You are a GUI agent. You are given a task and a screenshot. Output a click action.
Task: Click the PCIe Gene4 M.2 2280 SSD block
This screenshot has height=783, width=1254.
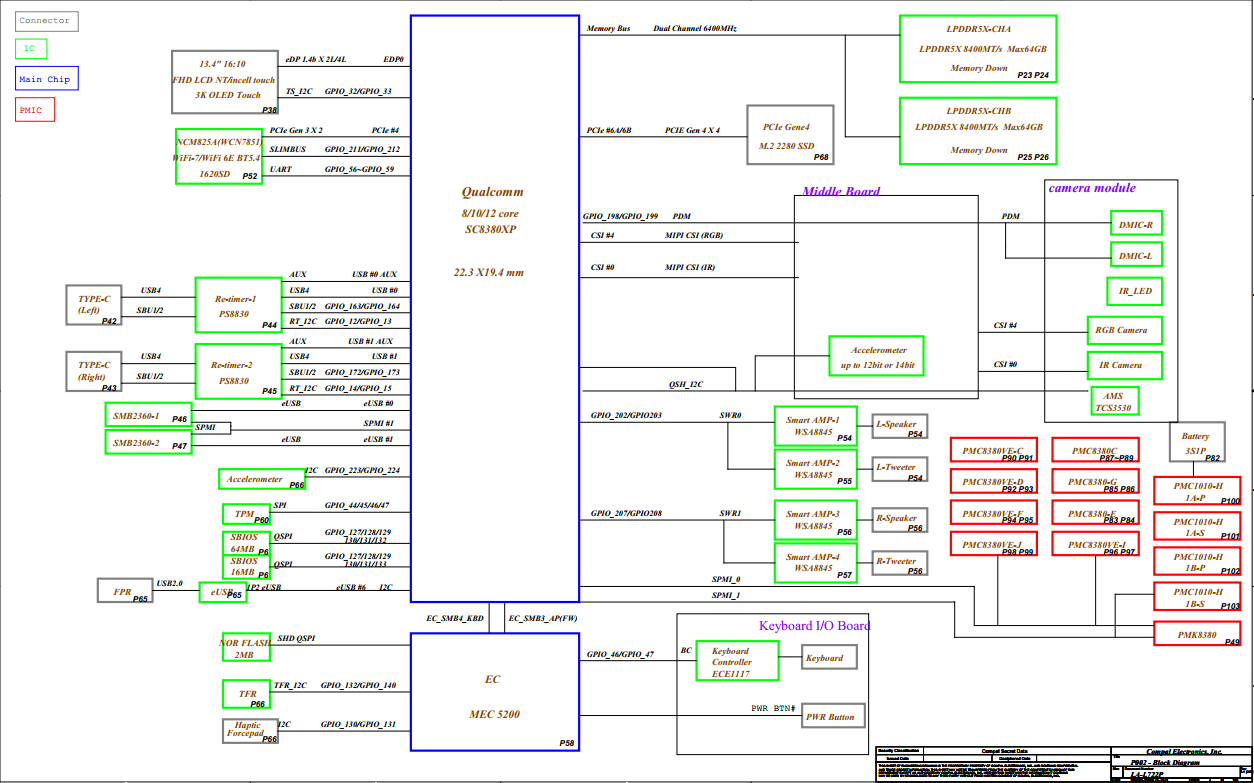coord(789,135)
